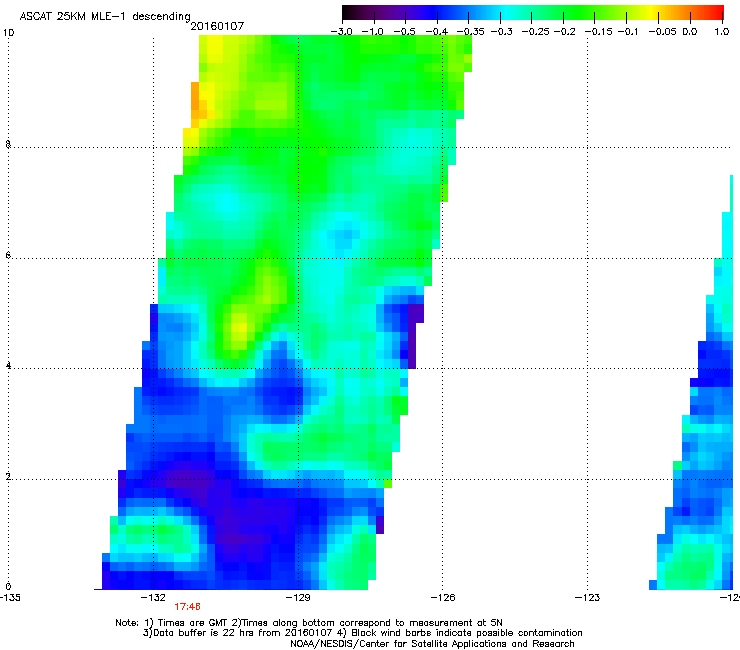Click colorbar label -0.1
The width and height of the screenshot is (740, 650).
(628, 32)
